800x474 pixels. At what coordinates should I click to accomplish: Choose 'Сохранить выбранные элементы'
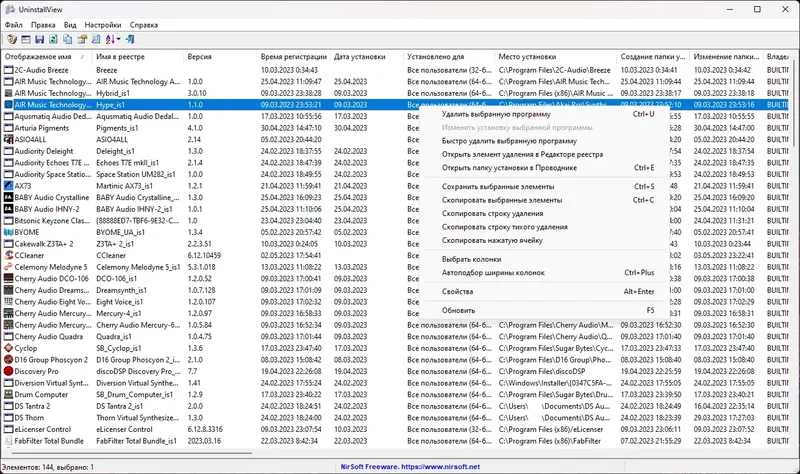pos(544,187)
